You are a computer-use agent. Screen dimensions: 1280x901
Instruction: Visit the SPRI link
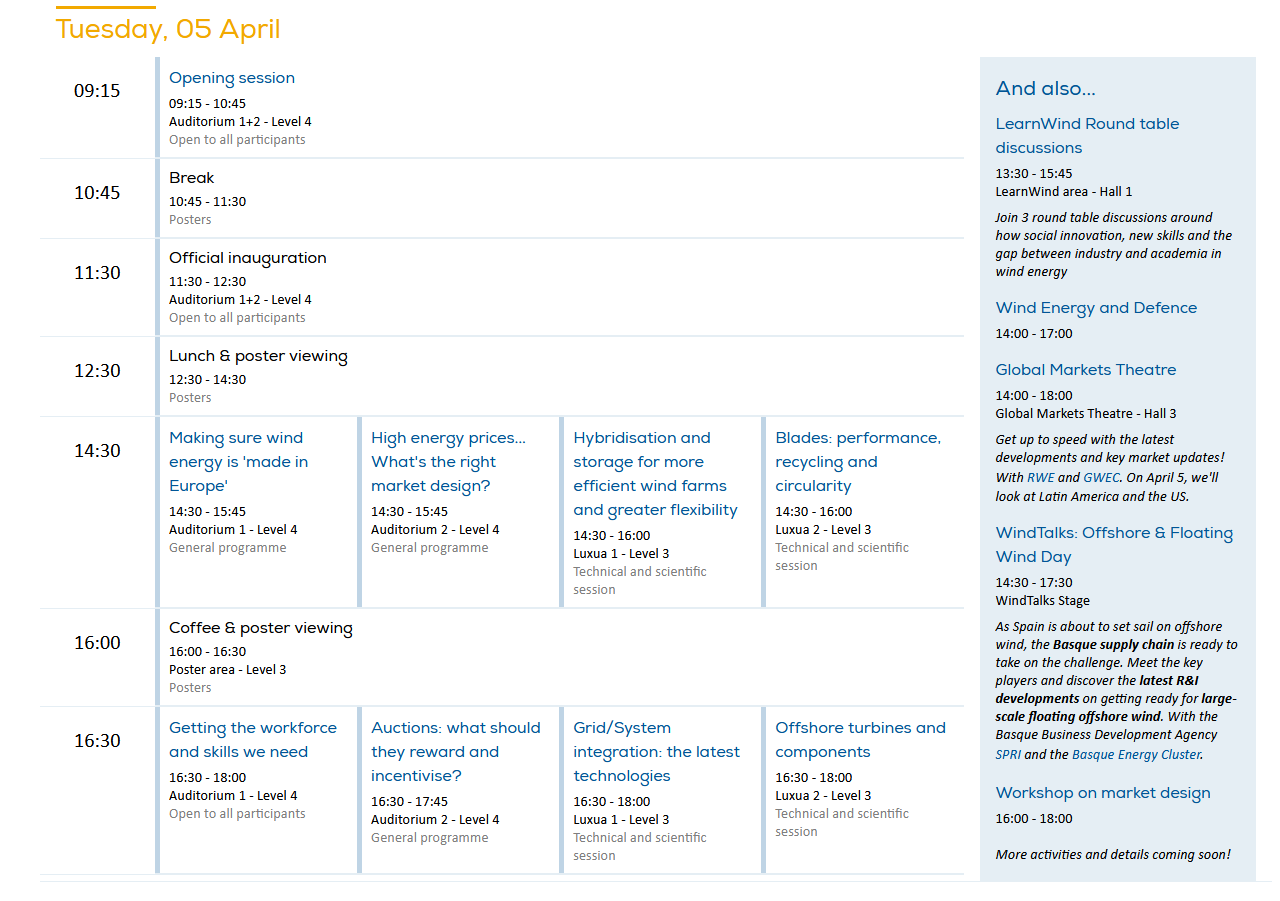pyautogui.click(x=1008, y=755)
